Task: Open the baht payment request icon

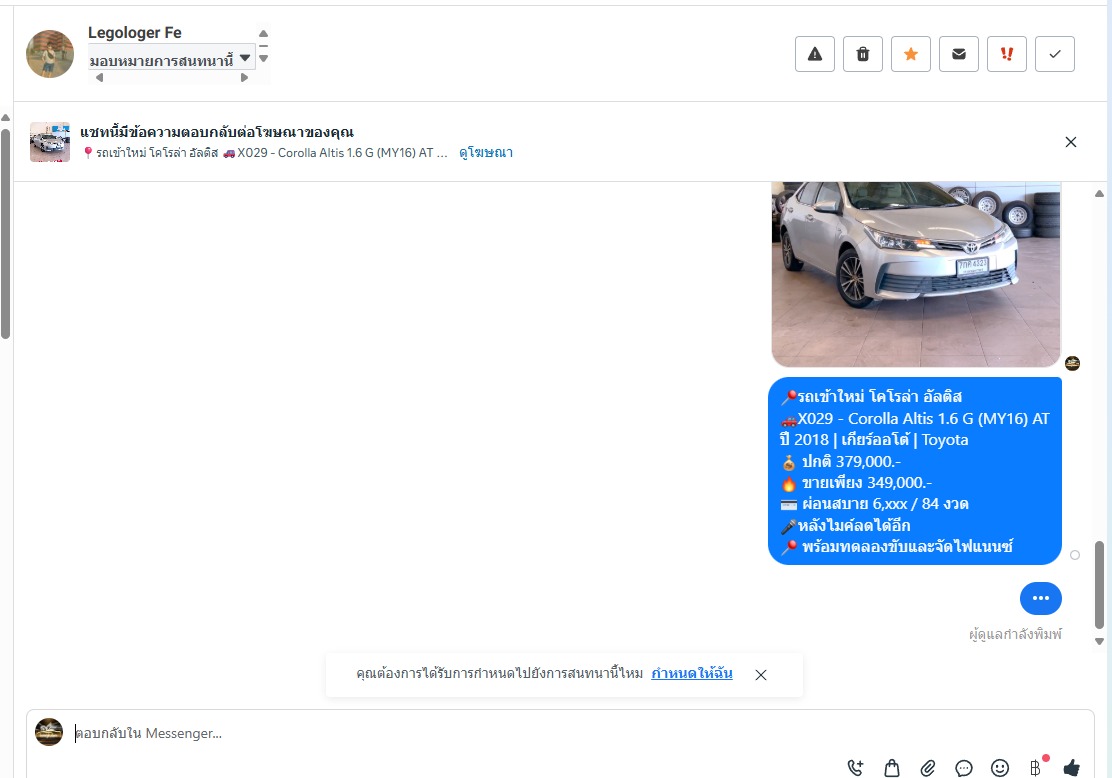Action: click(x=1035, y=767)
